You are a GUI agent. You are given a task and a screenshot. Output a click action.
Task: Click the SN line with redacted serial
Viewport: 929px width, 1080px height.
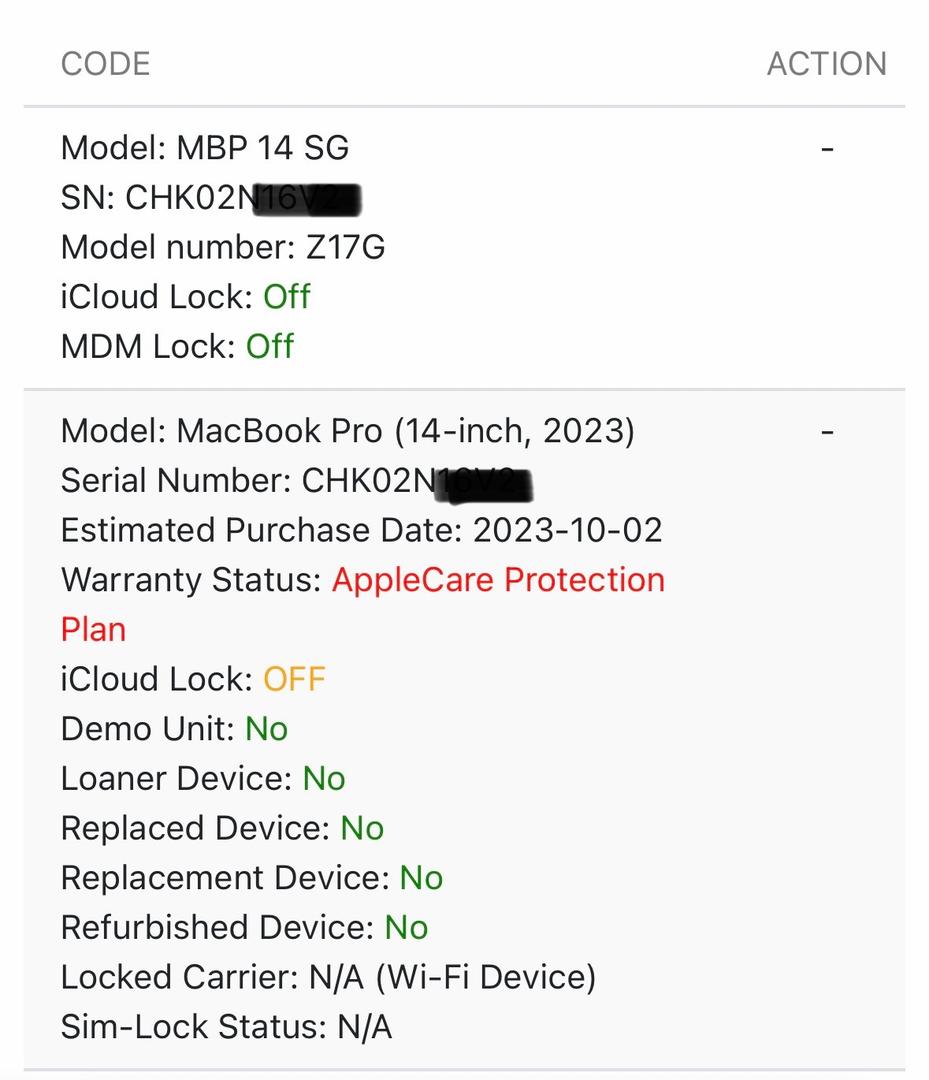(210, 198)
